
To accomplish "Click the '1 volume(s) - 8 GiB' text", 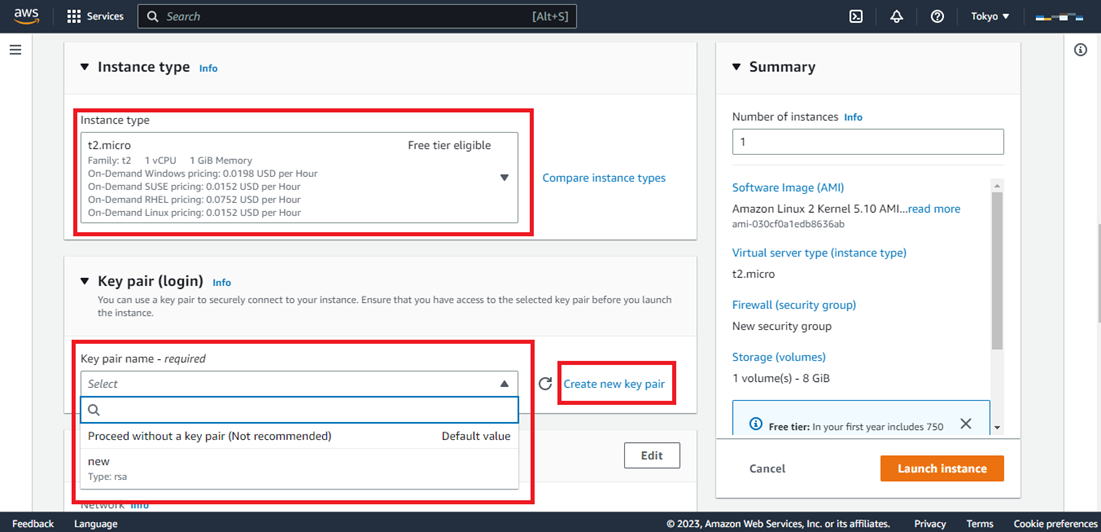I will 781,378.
